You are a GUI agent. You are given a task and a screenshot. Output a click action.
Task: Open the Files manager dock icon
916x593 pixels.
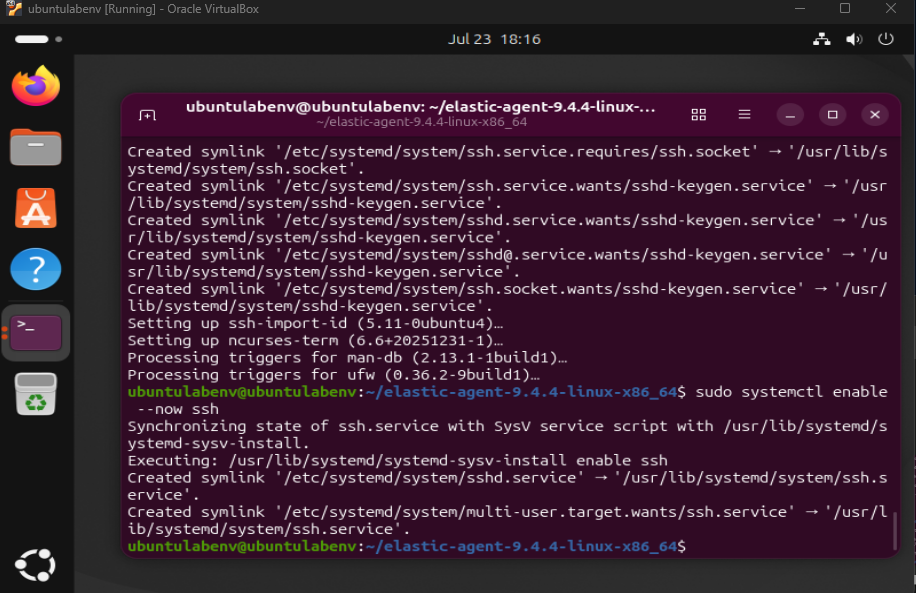point(36,147)
